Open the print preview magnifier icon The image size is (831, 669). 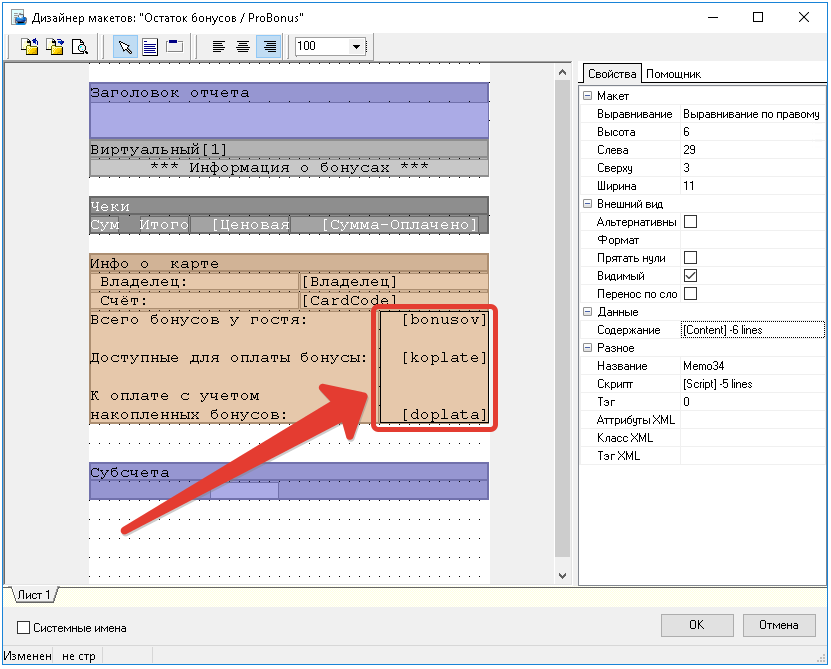coord(79,47)
